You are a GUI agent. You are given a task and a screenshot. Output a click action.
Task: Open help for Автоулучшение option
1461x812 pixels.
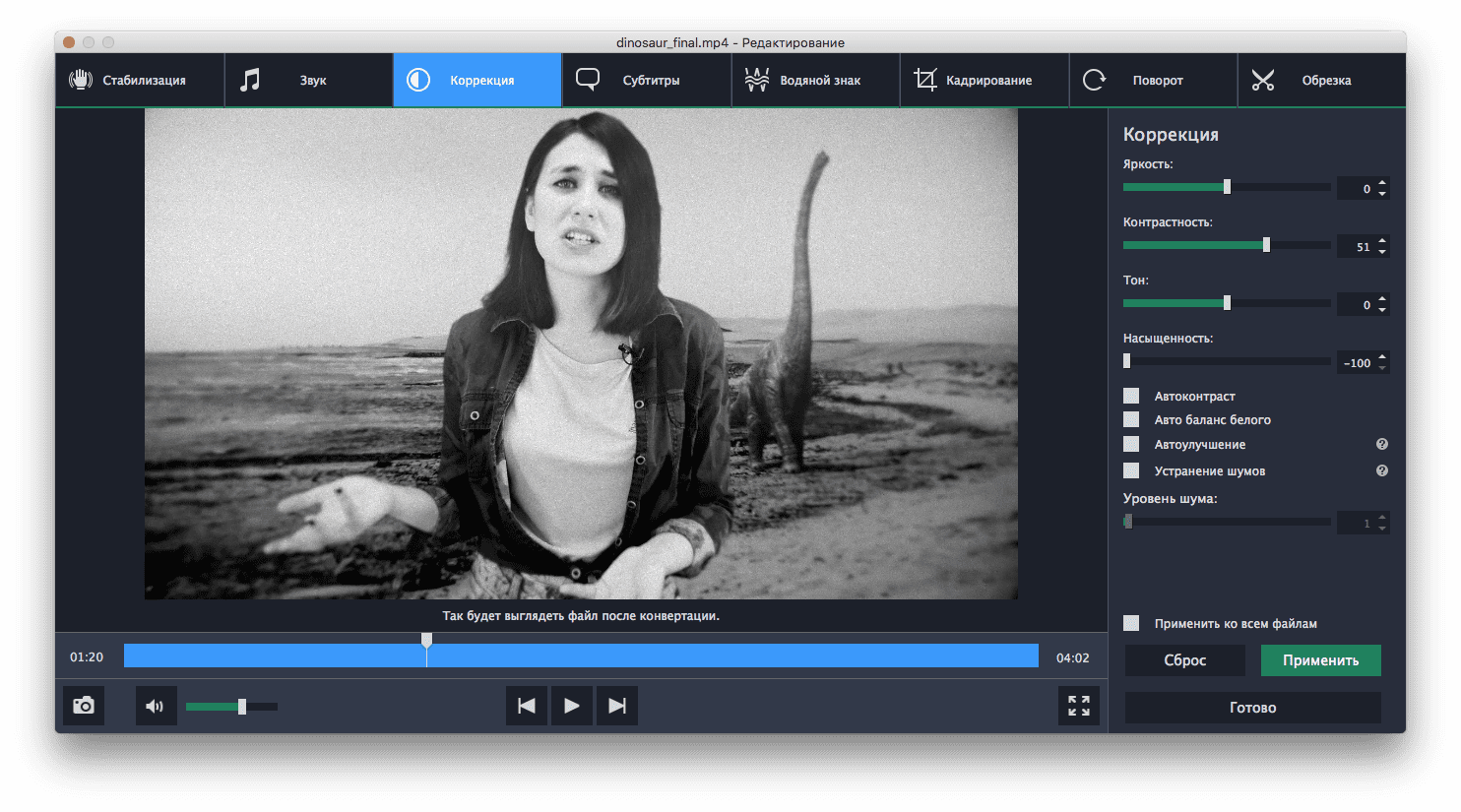pyautogui.click(x=1382, y=445)
